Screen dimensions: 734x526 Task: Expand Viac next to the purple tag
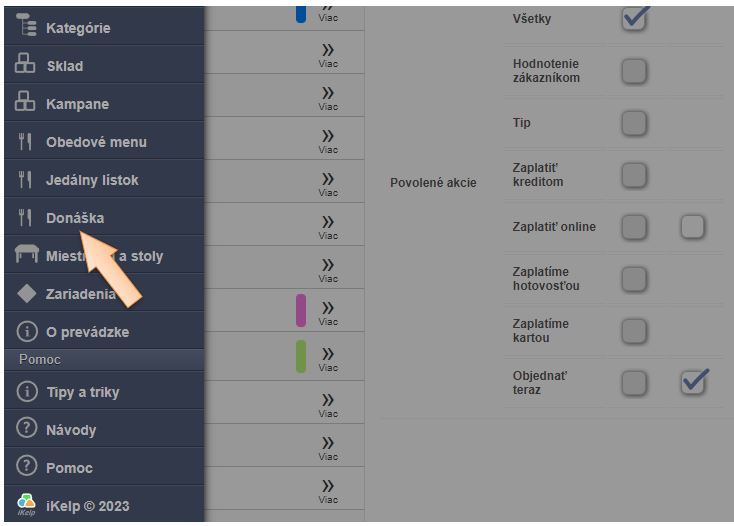(x=328, y=311)
